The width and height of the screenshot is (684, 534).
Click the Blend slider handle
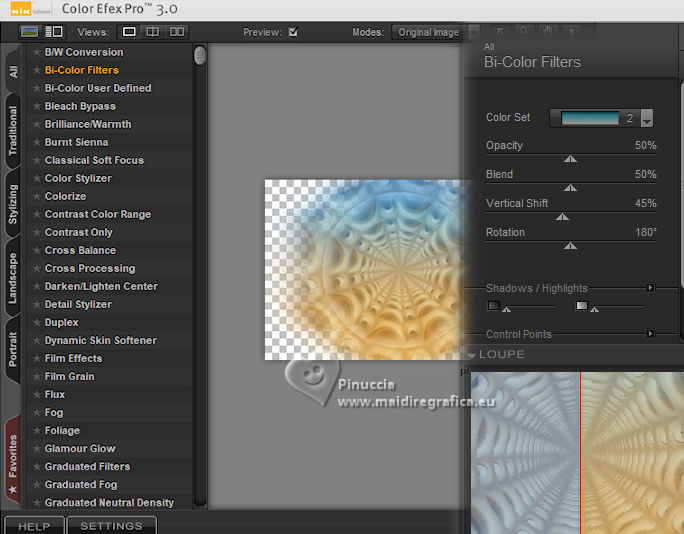tap(570, 188)
